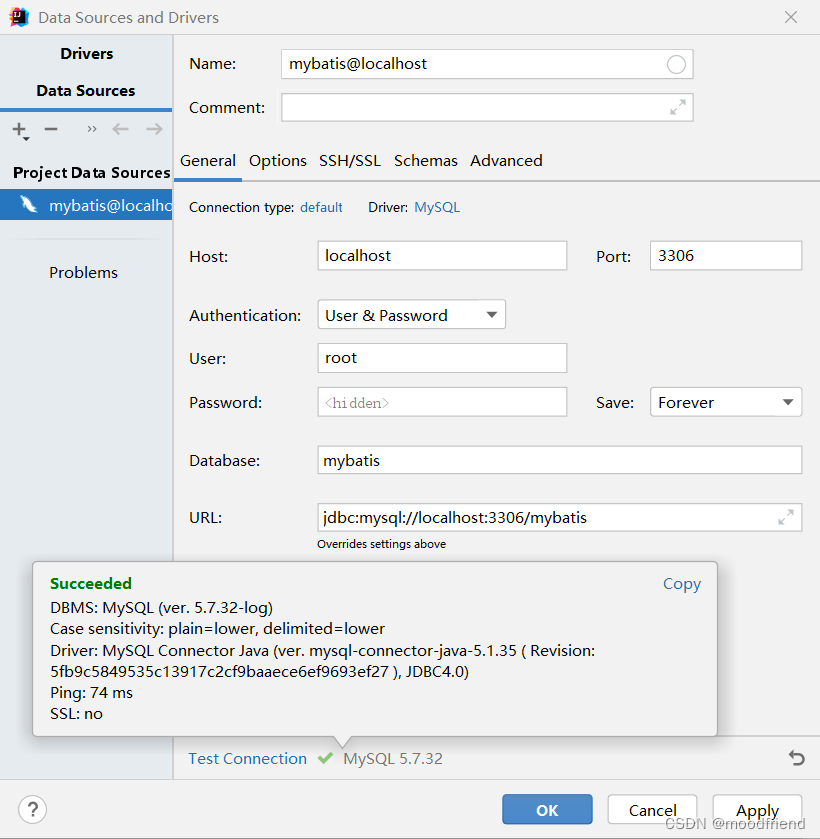Viewport: 820px width, 839px height.
Task: Click the 'Case sensitivity: plain=lower' line
Action: point(217,629)
